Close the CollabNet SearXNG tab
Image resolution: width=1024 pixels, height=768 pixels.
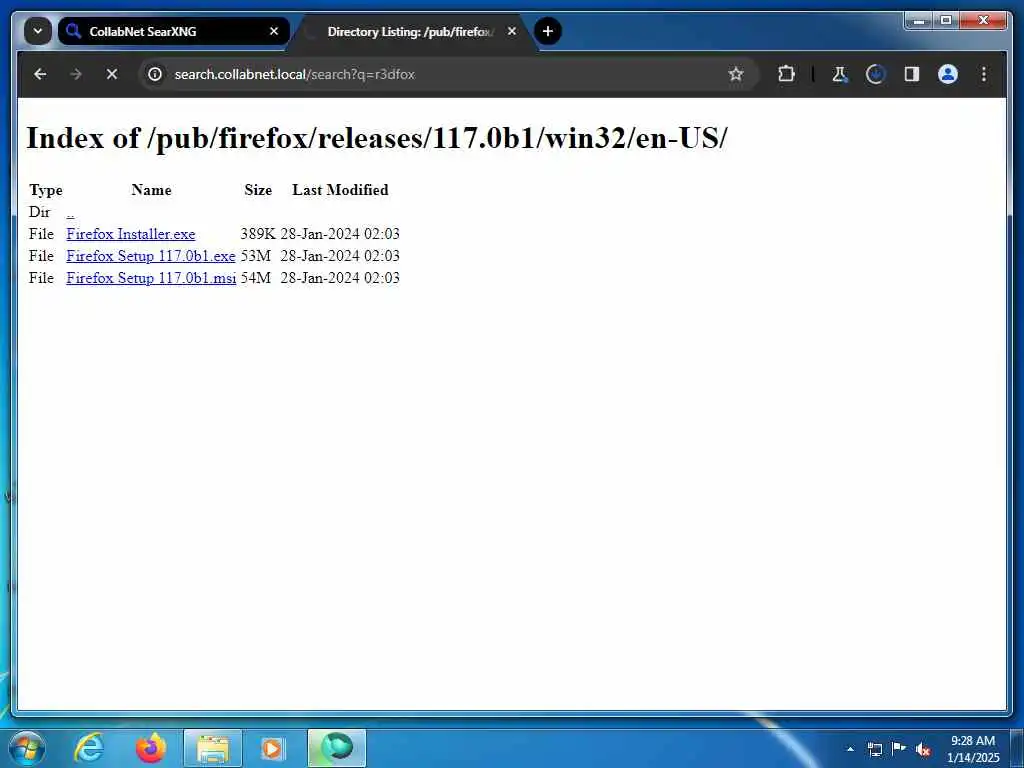point(274,31)
